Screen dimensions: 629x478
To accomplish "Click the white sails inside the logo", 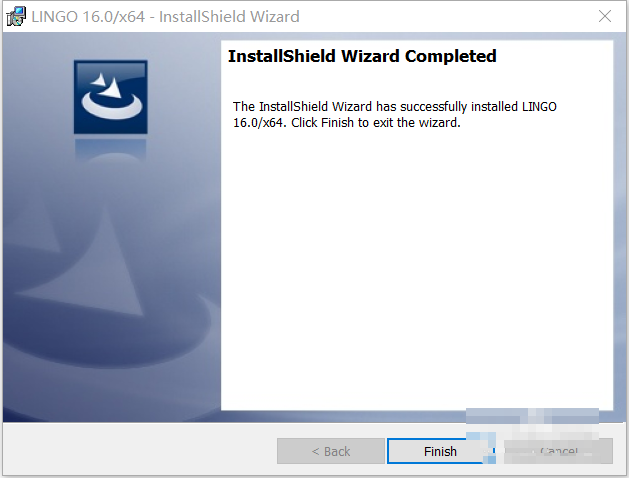I will pyautogui.click(x=106, y=85).
